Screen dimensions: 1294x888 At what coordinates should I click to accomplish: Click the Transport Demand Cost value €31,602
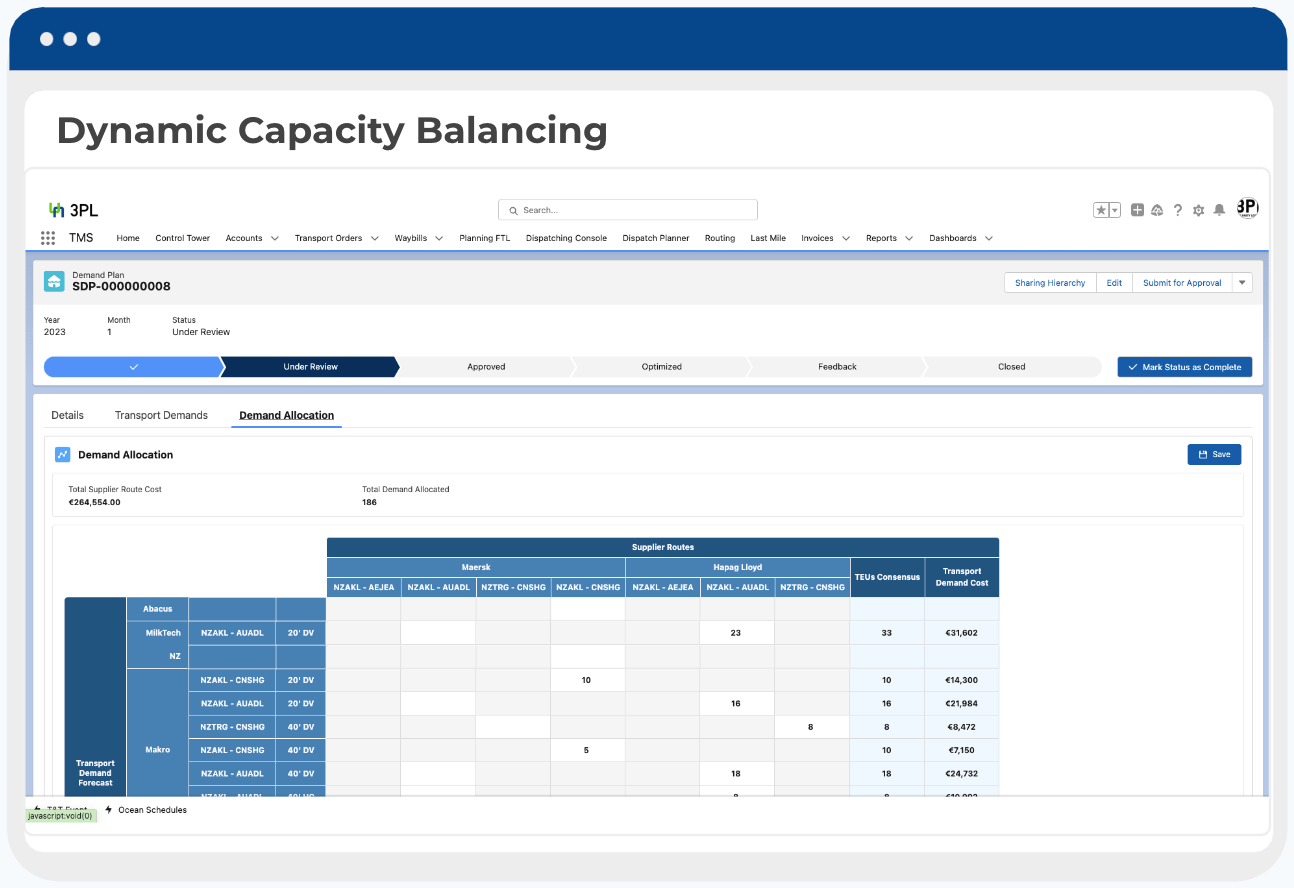[961, 633]
